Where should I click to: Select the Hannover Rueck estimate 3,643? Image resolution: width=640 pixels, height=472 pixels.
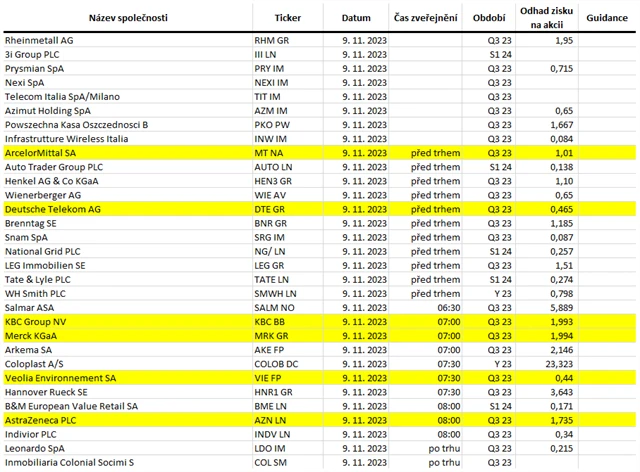(560, 393)
